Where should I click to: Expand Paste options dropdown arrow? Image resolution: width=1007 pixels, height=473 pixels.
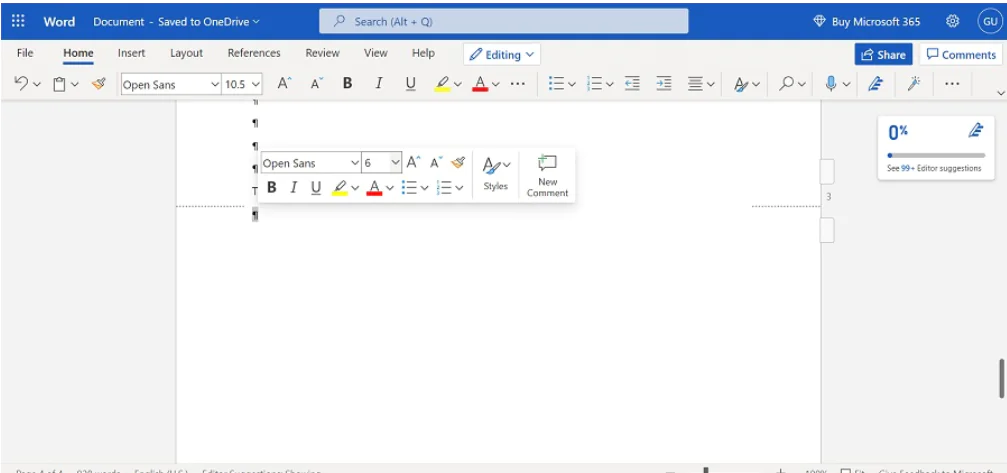(75, 84)
